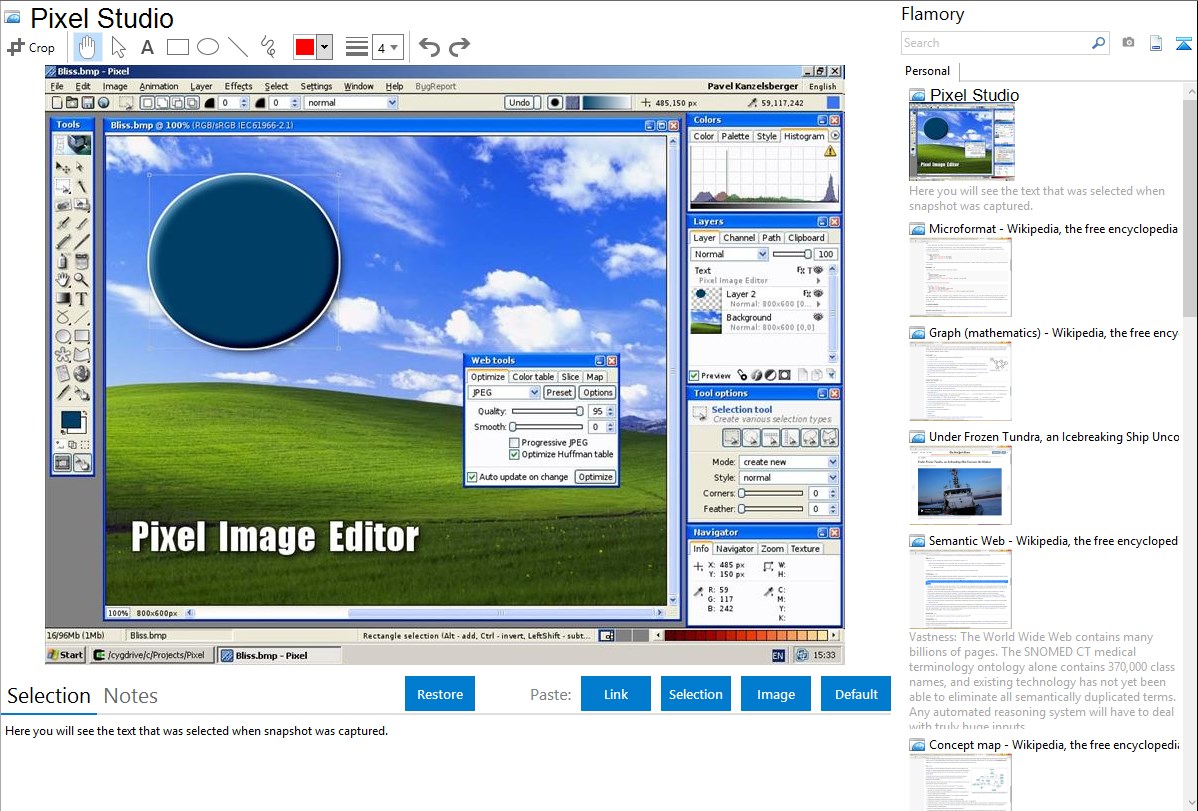Uncheck Optimize Huffman table

[514, 454]
